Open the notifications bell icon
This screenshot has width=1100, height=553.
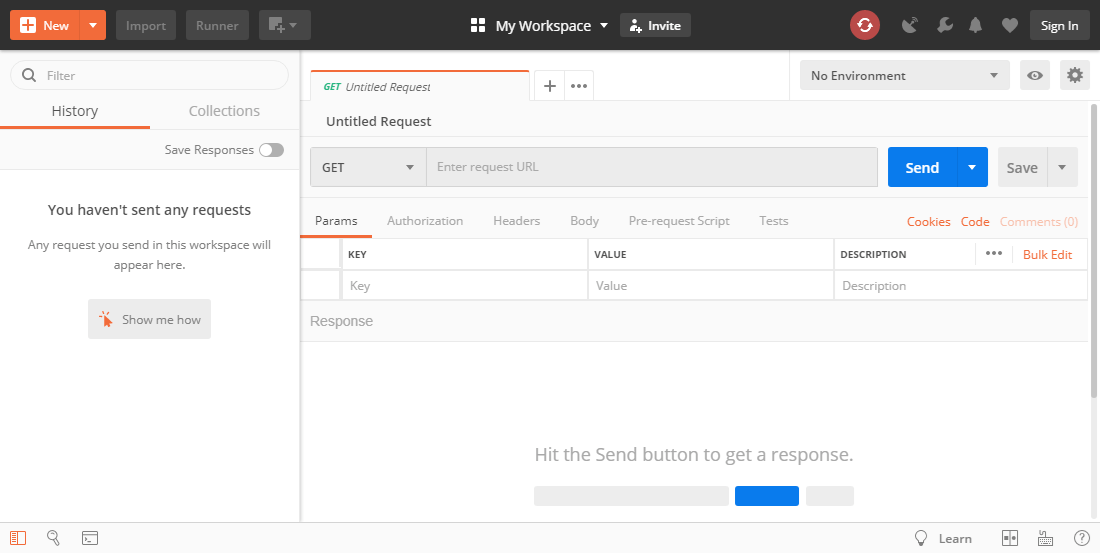tap(976, 26)
